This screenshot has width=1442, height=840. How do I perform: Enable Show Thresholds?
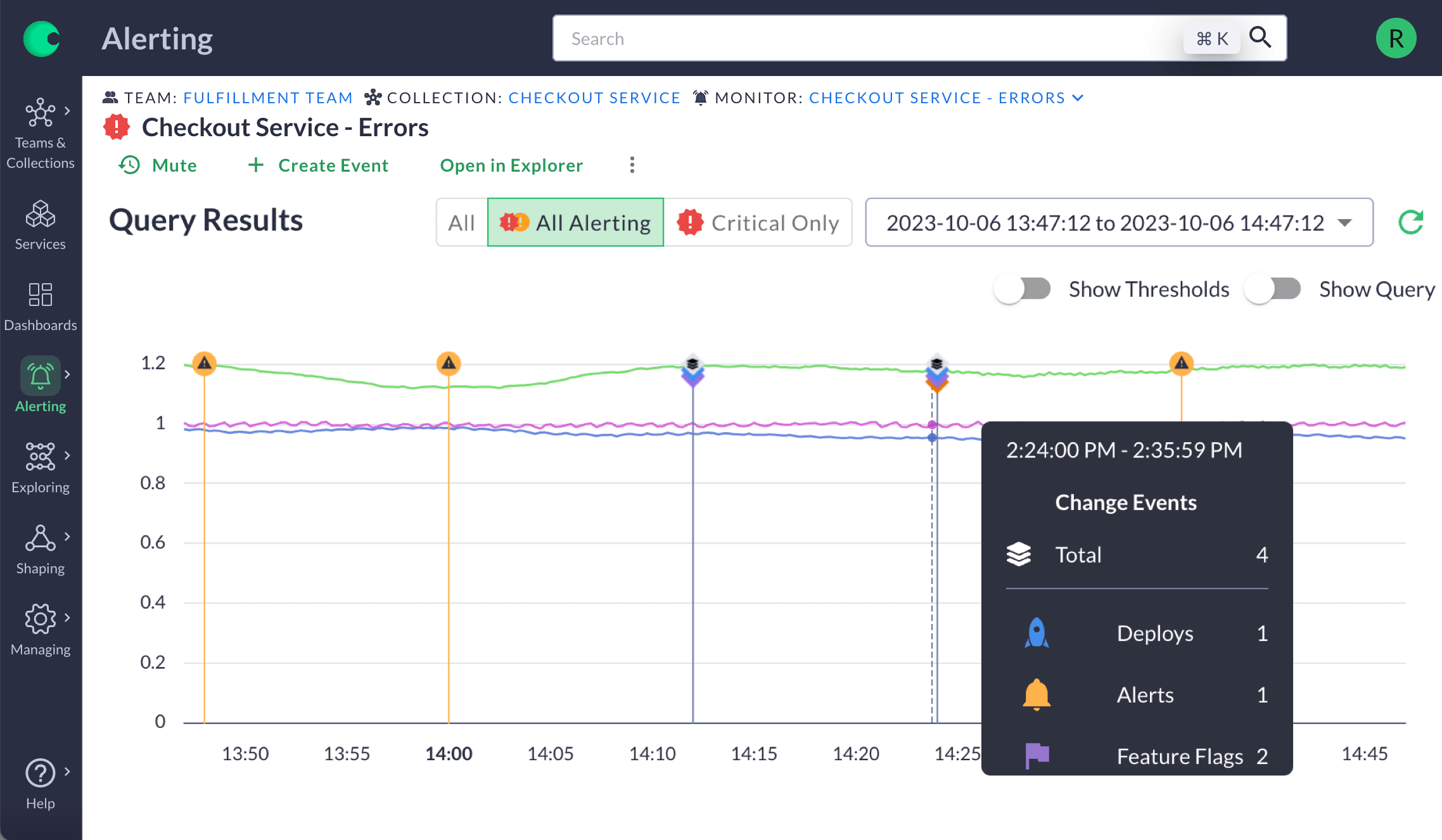[1021, 289]
